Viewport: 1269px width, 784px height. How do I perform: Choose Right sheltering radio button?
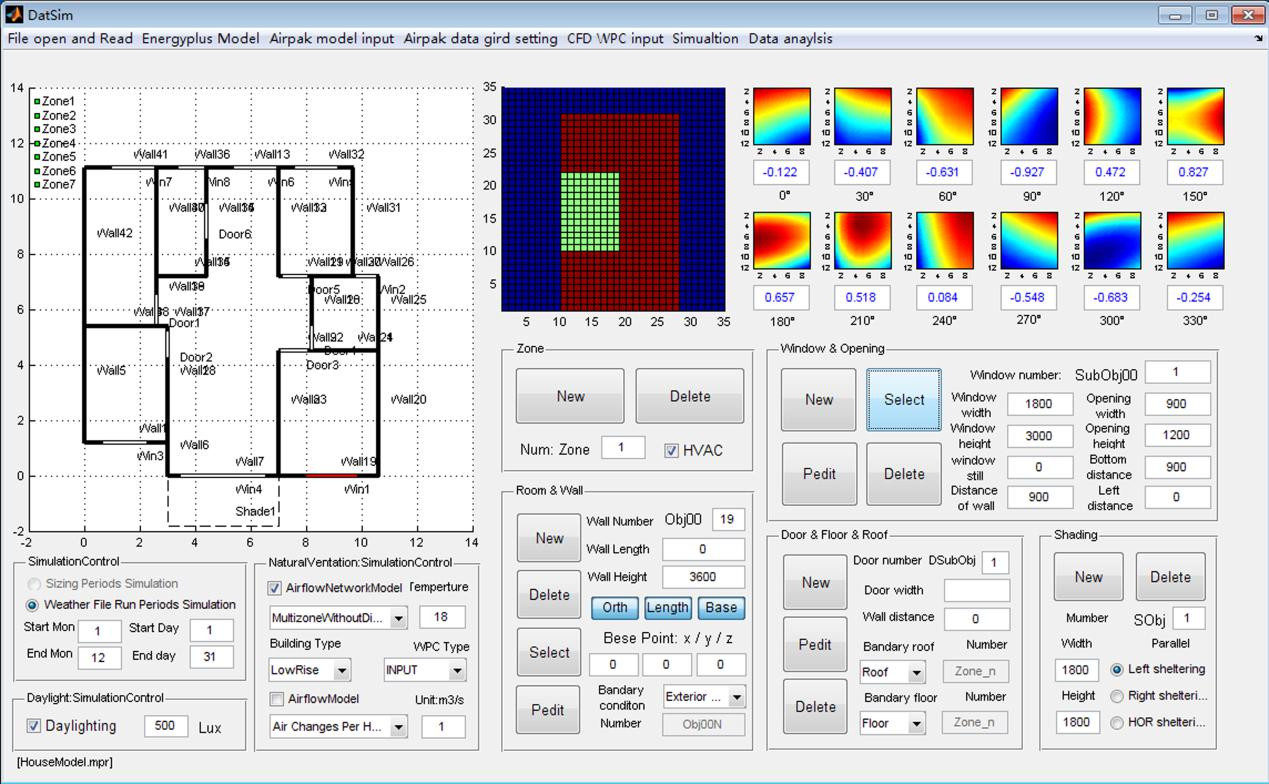pos(1117,696)
